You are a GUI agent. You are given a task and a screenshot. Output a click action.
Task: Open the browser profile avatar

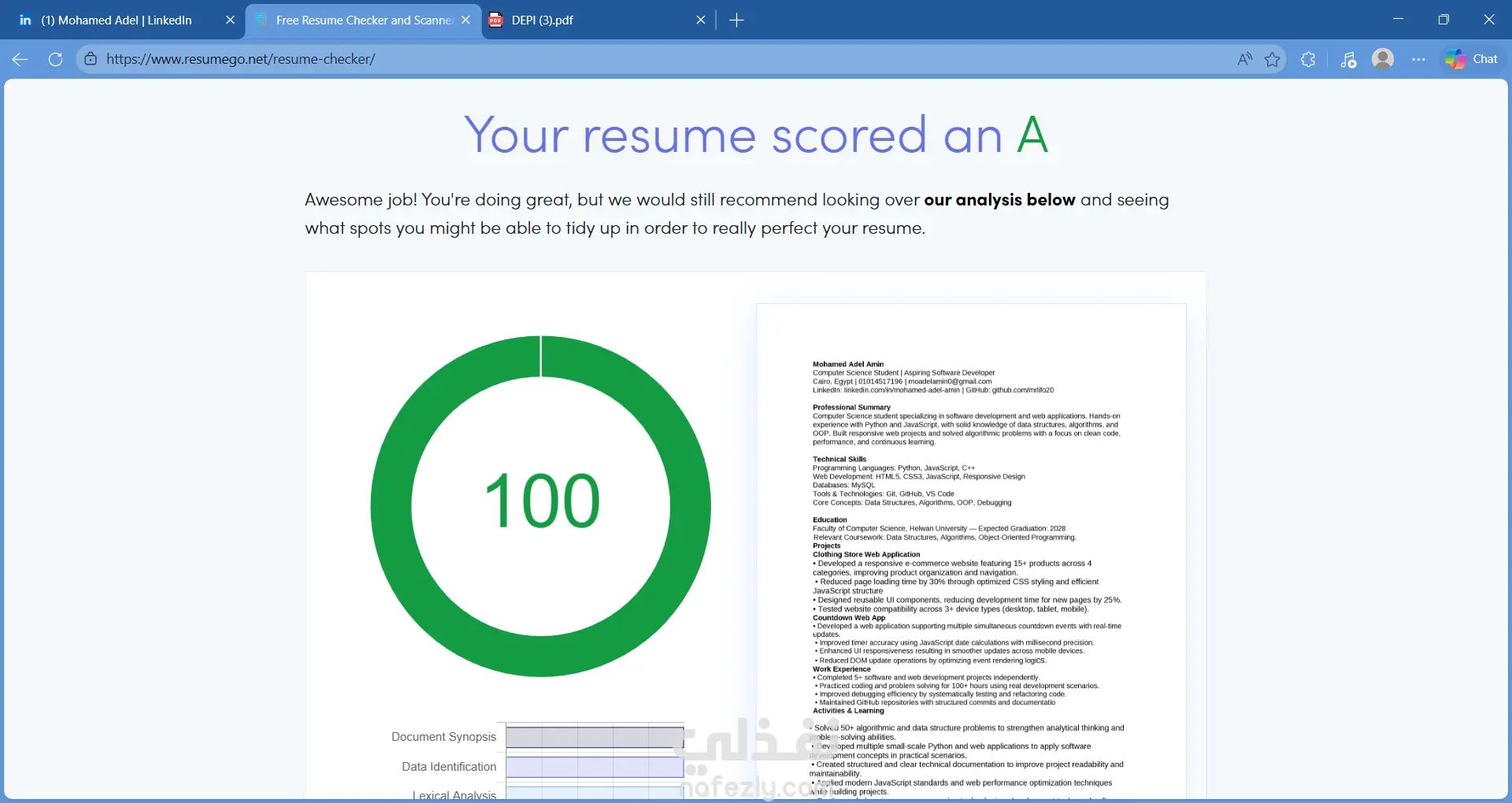pos(1383,59)
